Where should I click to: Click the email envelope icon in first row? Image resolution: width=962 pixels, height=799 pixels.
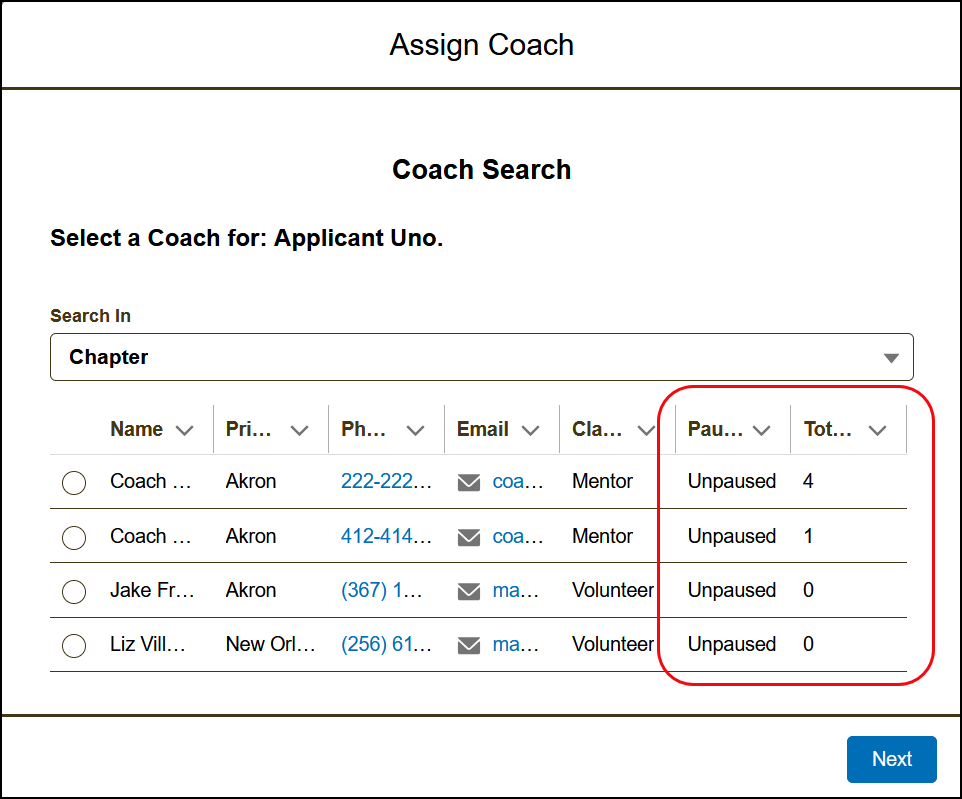click(x=469, y=482)
